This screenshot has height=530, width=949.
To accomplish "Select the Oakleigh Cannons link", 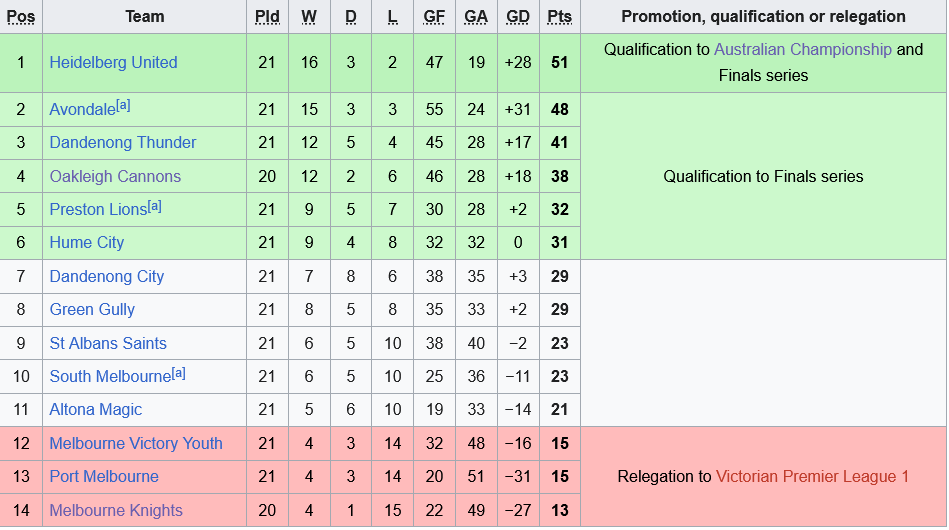I will [115, 177].
